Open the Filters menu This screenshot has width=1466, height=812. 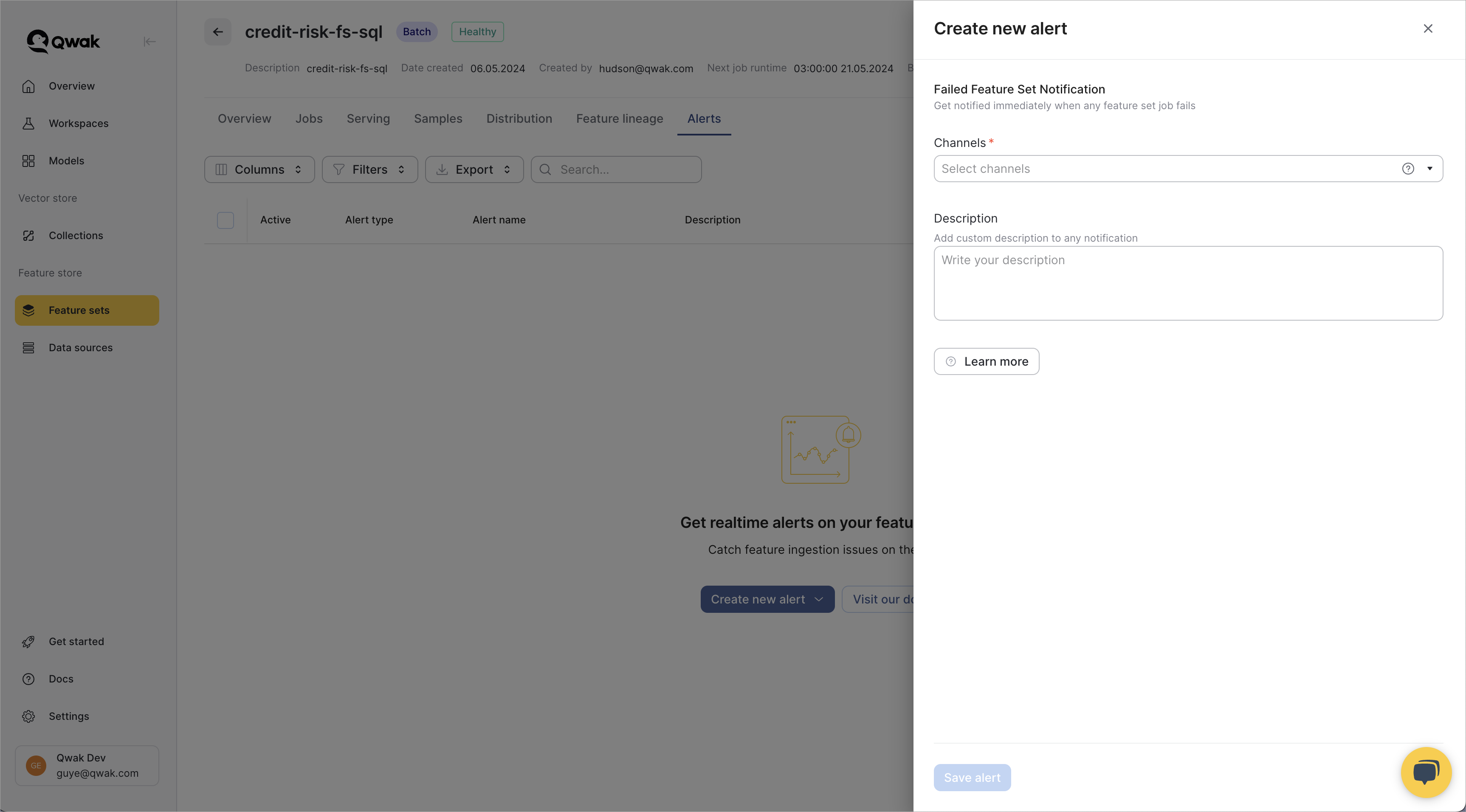(369, 169)
